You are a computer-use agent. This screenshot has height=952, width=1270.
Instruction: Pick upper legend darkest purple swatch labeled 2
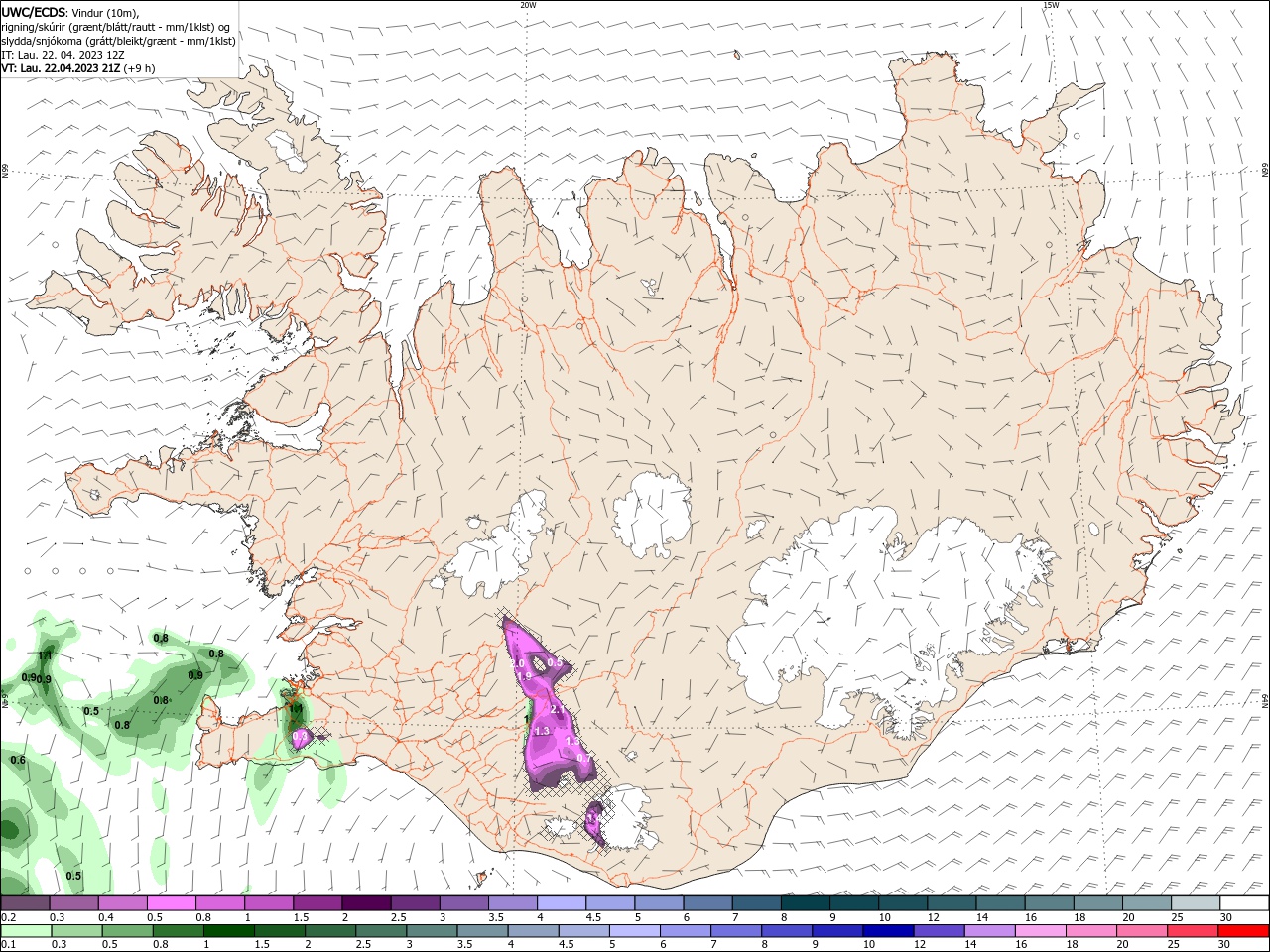click(366, 903)
